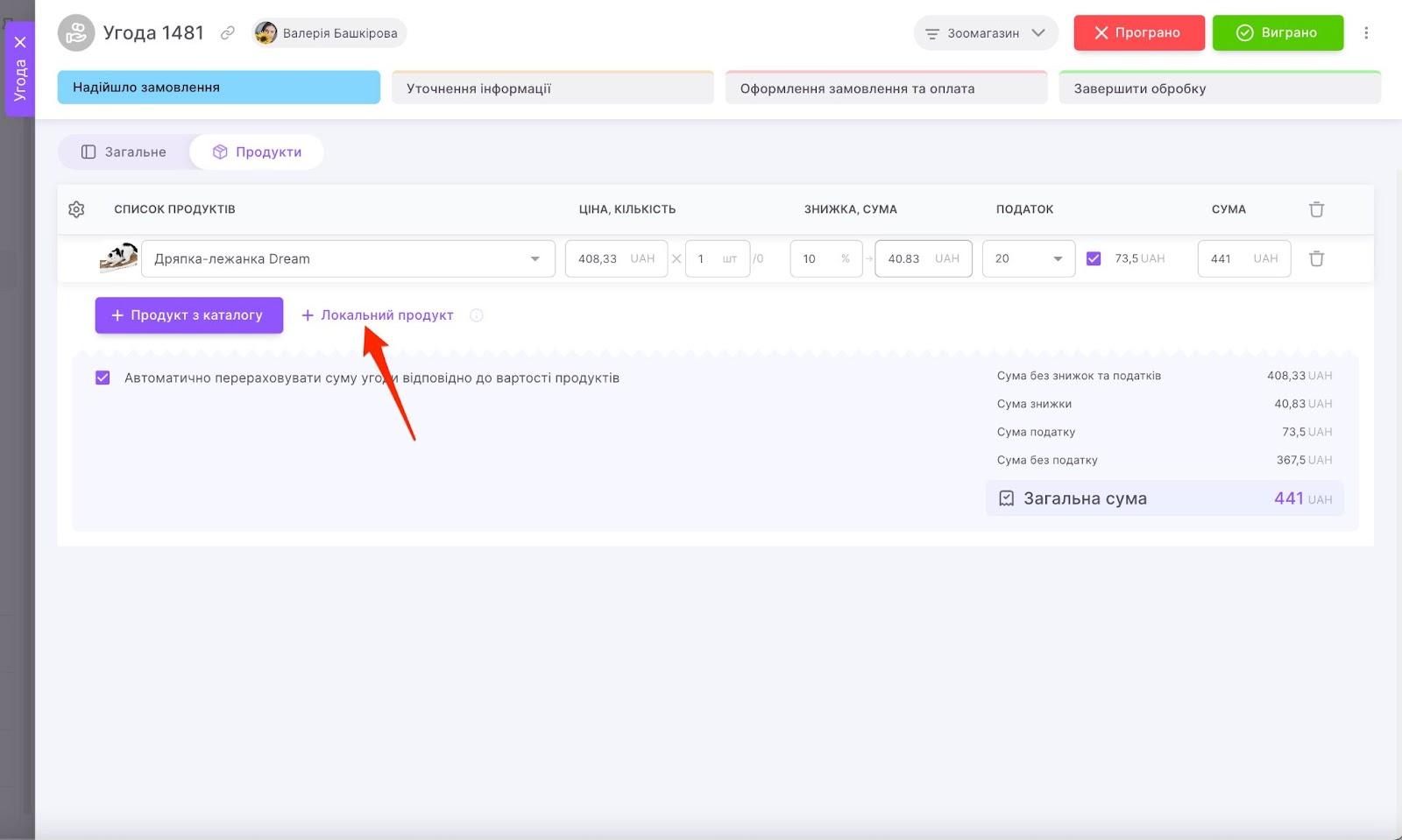This screenshot has height=840, width=1402.
Task: Select the Продукти tab
Action: click(x=257, y=152)
